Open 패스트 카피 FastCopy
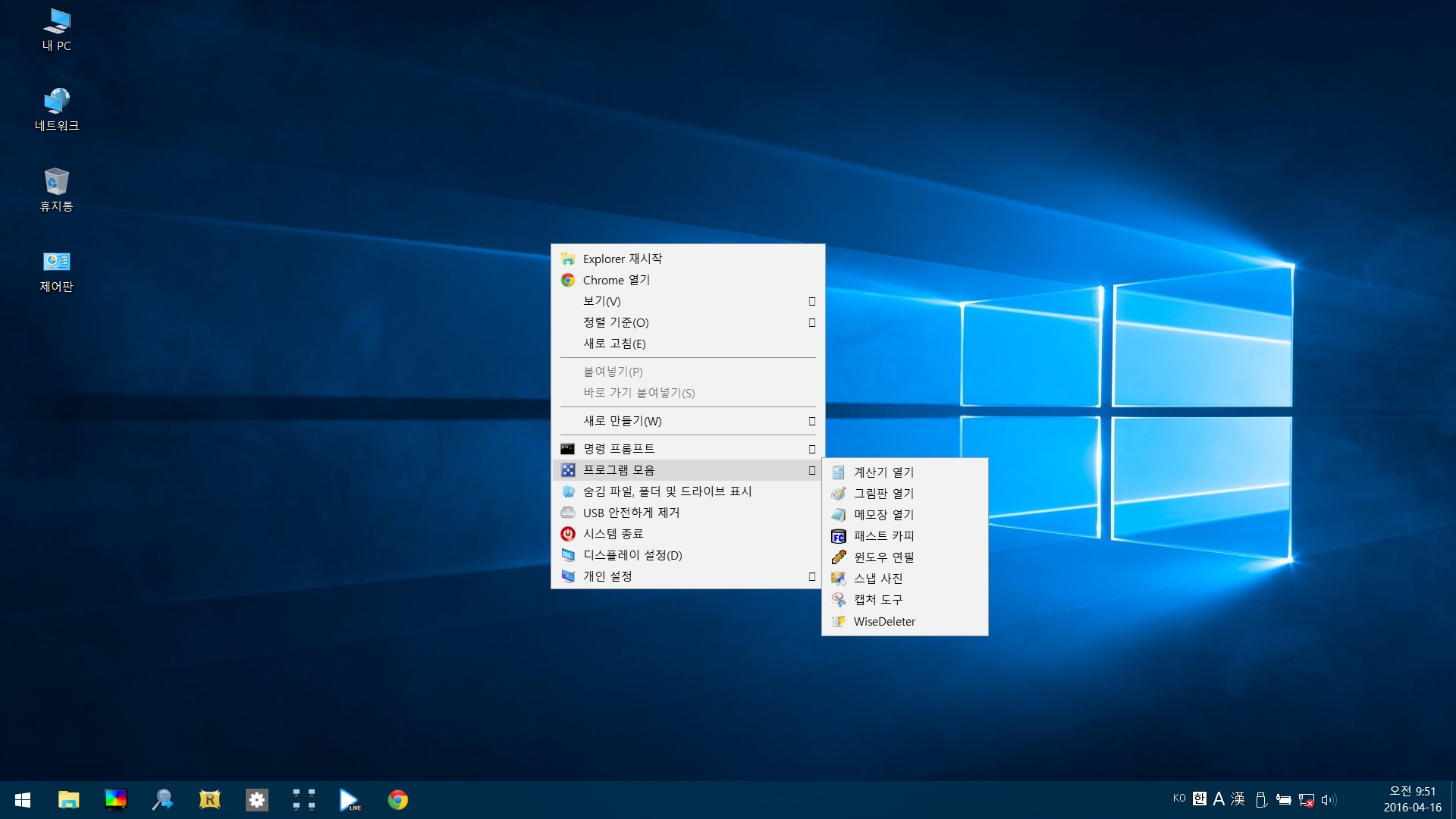The image size is (1456, 819). point(905,535)
